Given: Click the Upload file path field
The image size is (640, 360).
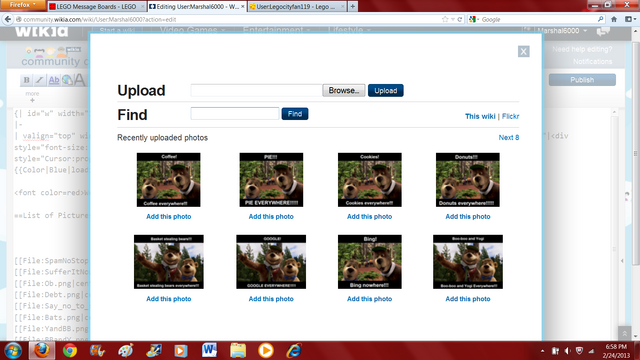Looking at the screenshot, I should coord(256,90).
